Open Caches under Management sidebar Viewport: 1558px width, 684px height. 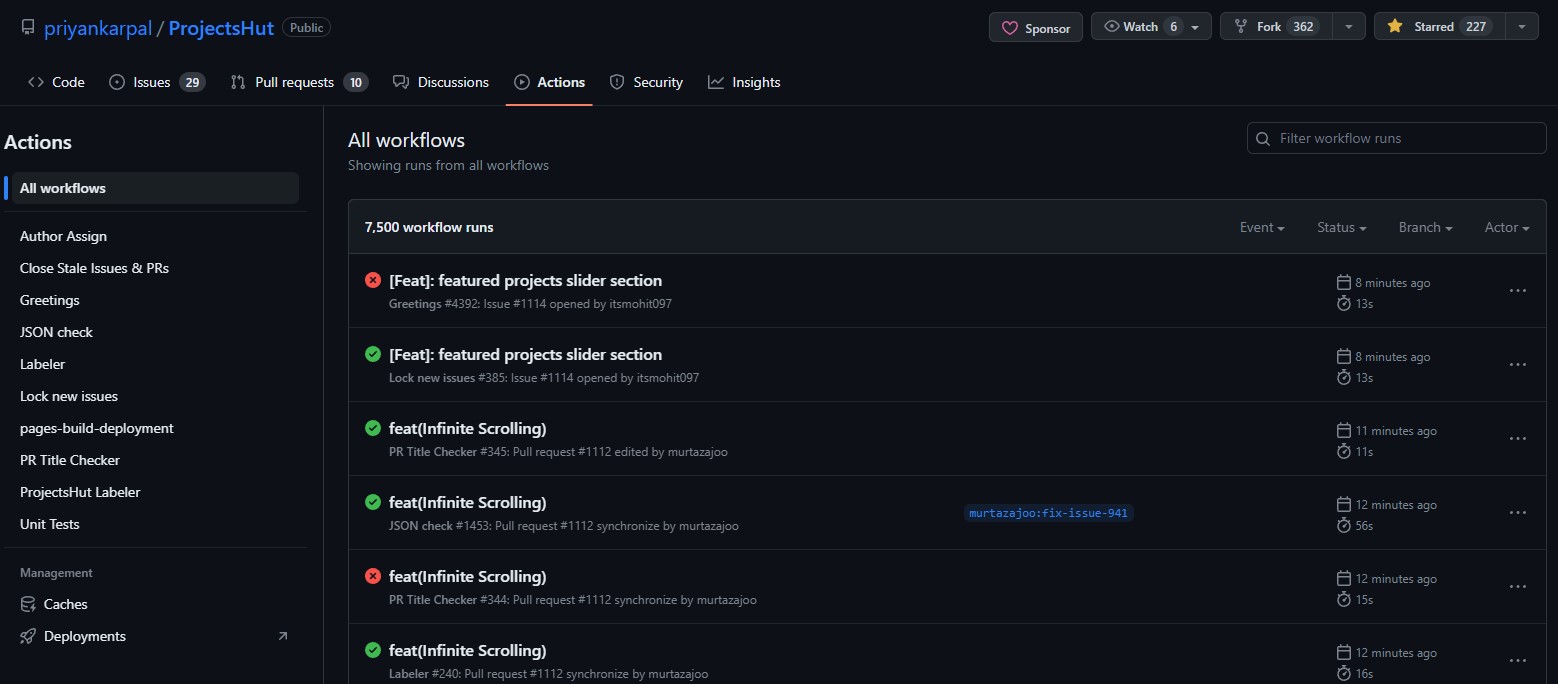[x=66, y=604]
